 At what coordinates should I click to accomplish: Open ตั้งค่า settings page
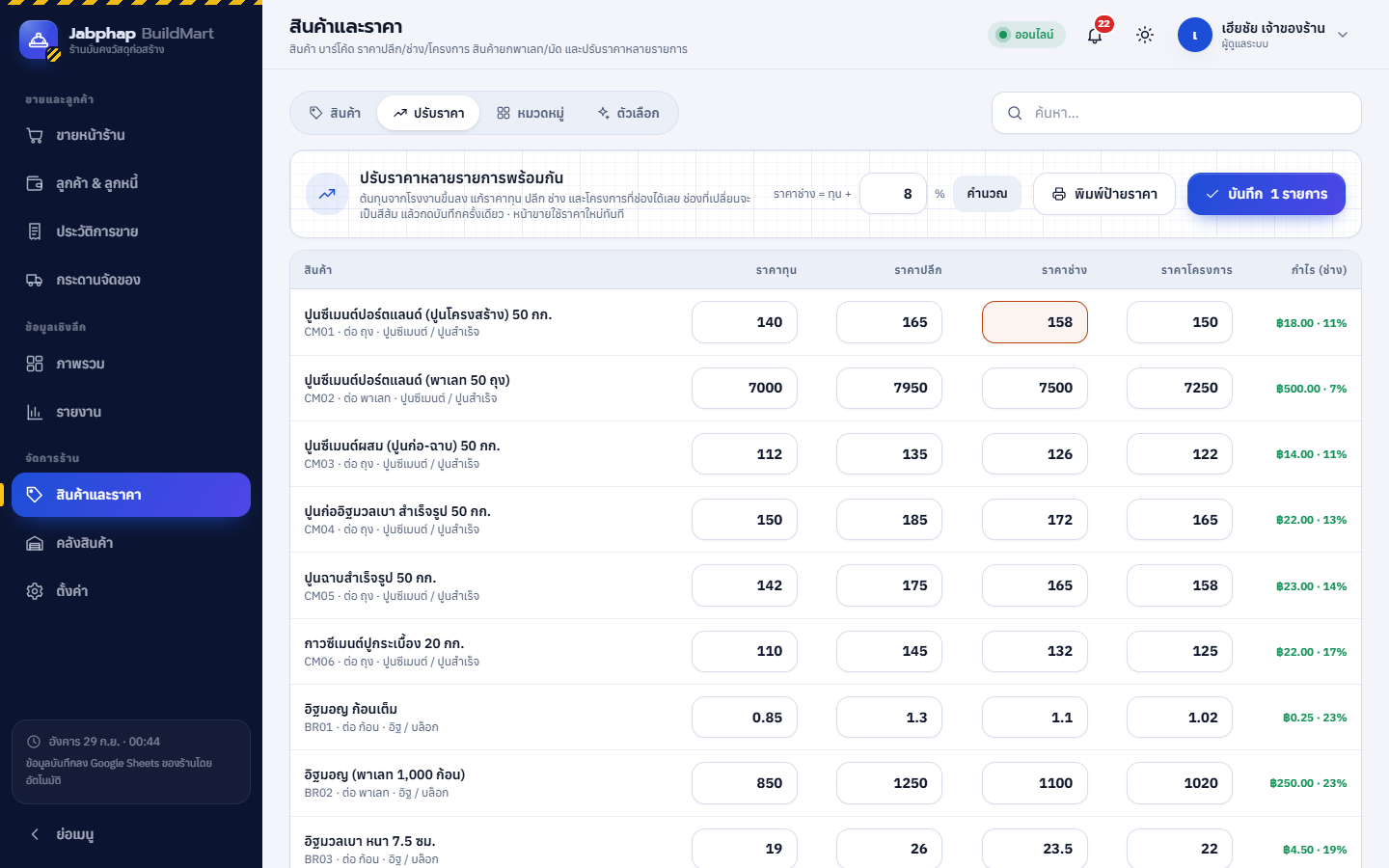[131, 591]
